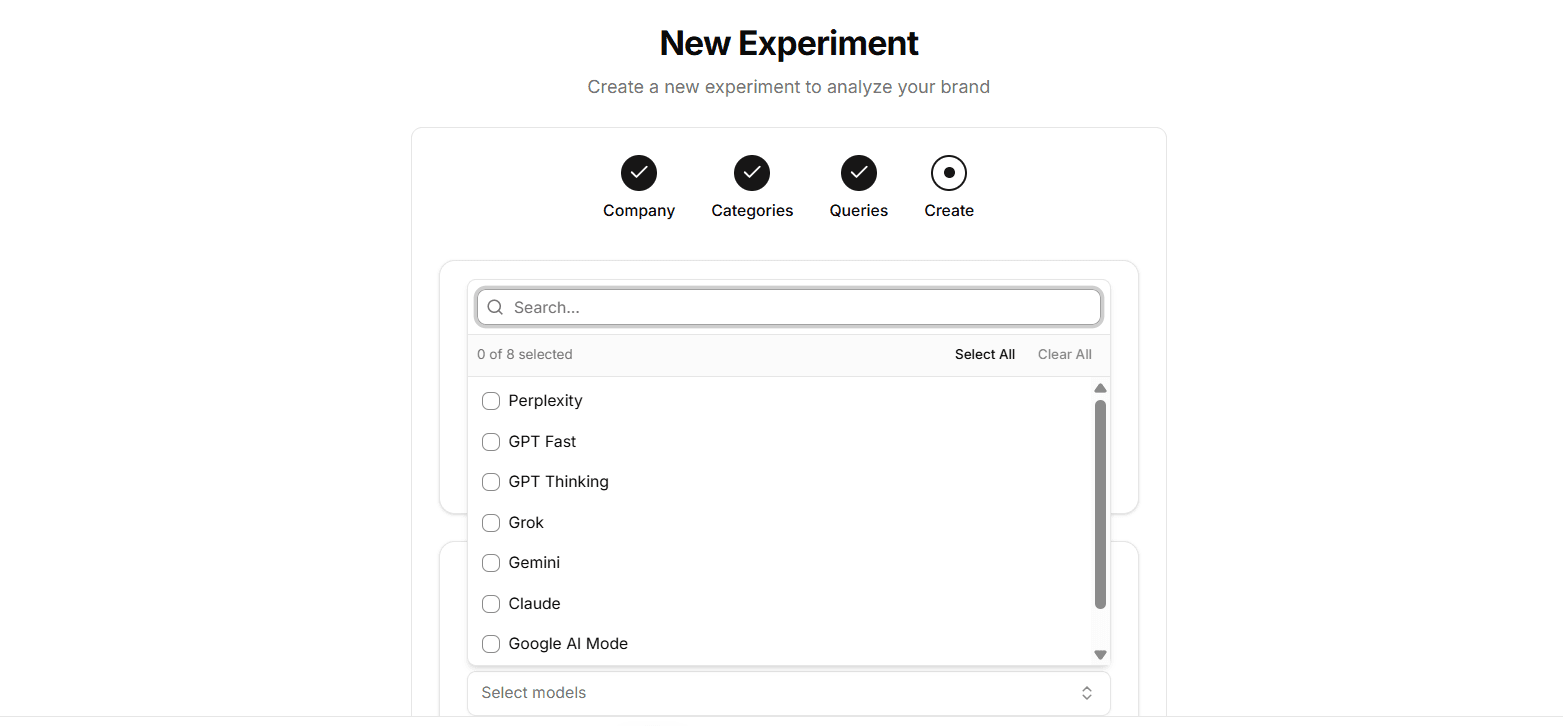
Task: Tick the GPT Thinking checkbox
Action: [x=491, y=482]
